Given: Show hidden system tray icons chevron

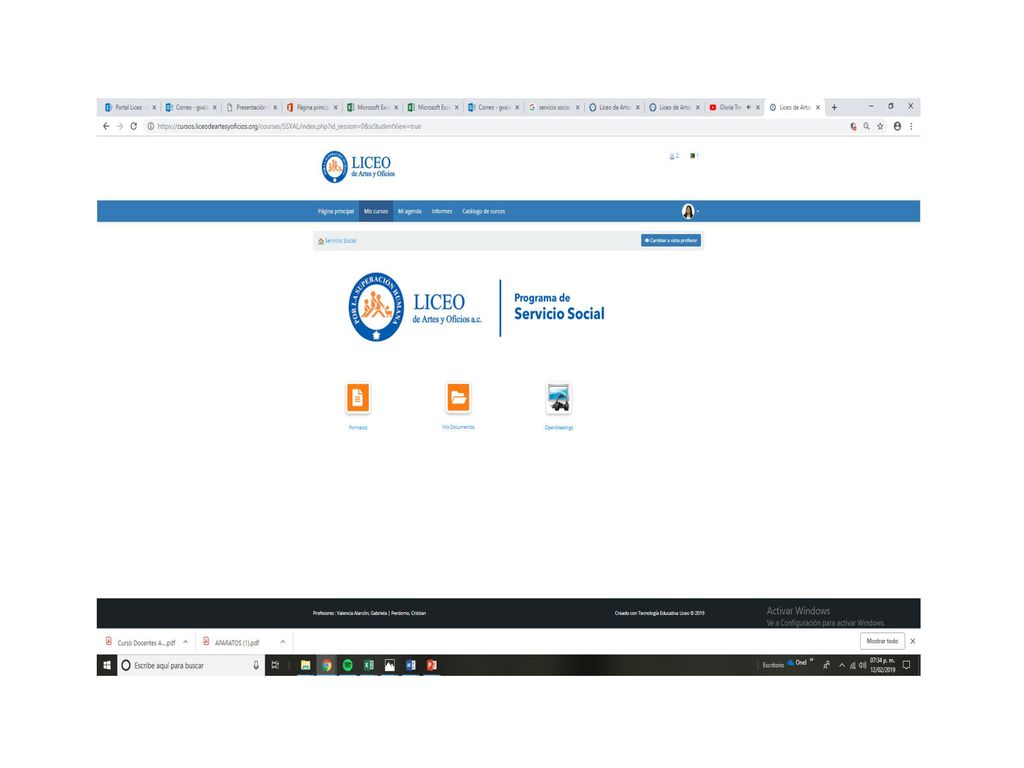Looking at the screenshot, I should [842, 665].
